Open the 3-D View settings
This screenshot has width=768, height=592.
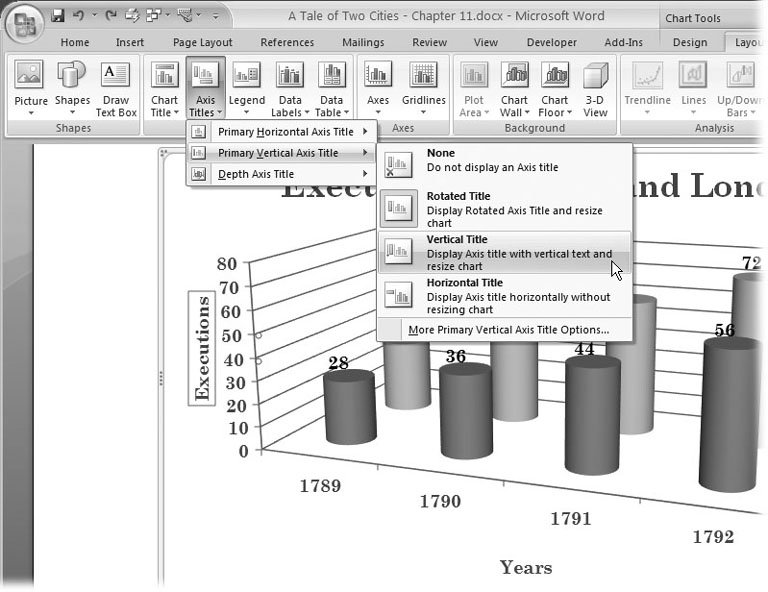click(x=595, y=88)
